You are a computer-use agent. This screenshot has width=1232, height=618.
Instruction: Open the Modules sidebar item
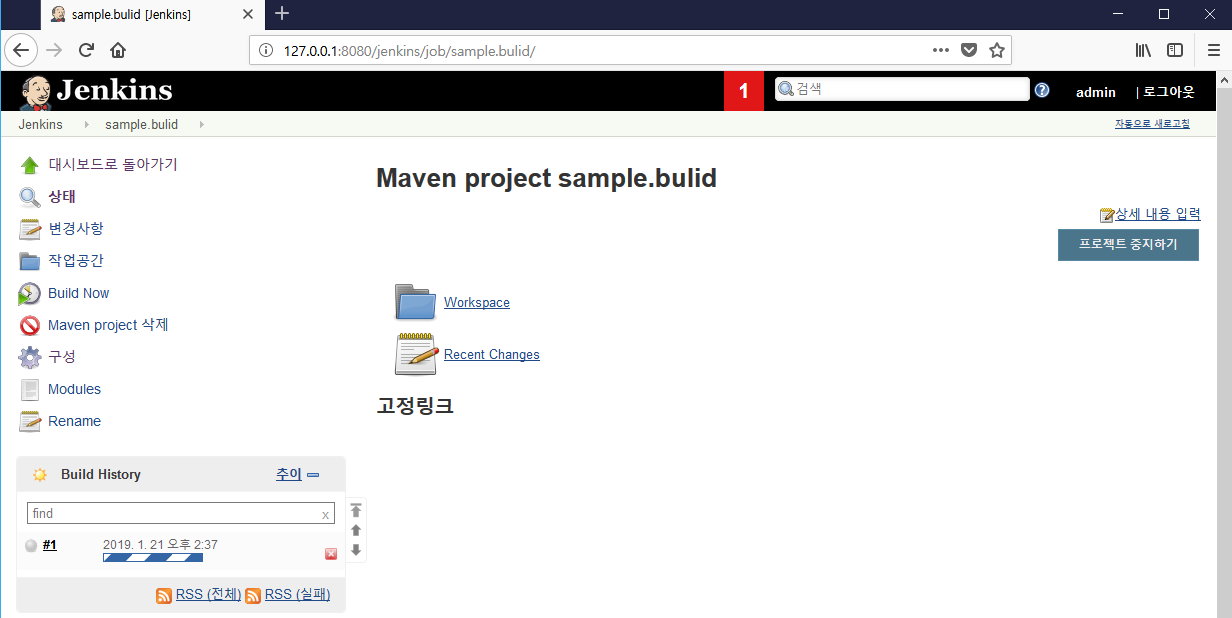pos(74,389)
